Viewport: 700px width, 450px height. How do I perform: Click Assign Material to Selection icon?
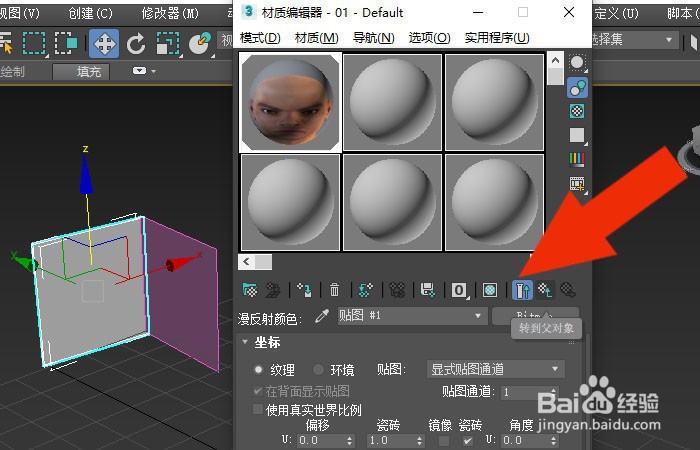[304, 290]
